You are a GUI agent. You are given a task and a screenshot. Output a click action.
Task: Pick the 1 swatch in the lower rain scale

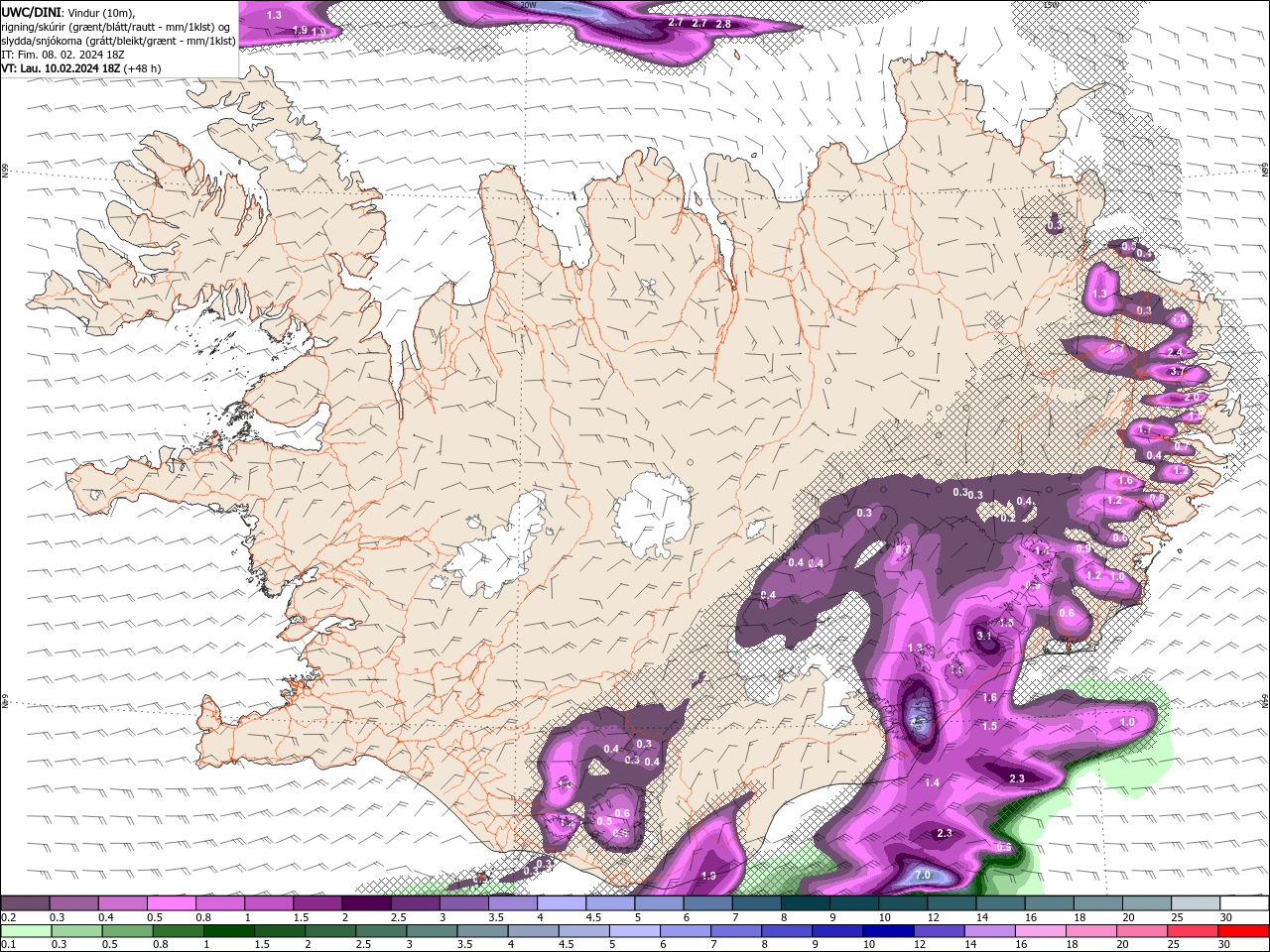tap(228, 931)
